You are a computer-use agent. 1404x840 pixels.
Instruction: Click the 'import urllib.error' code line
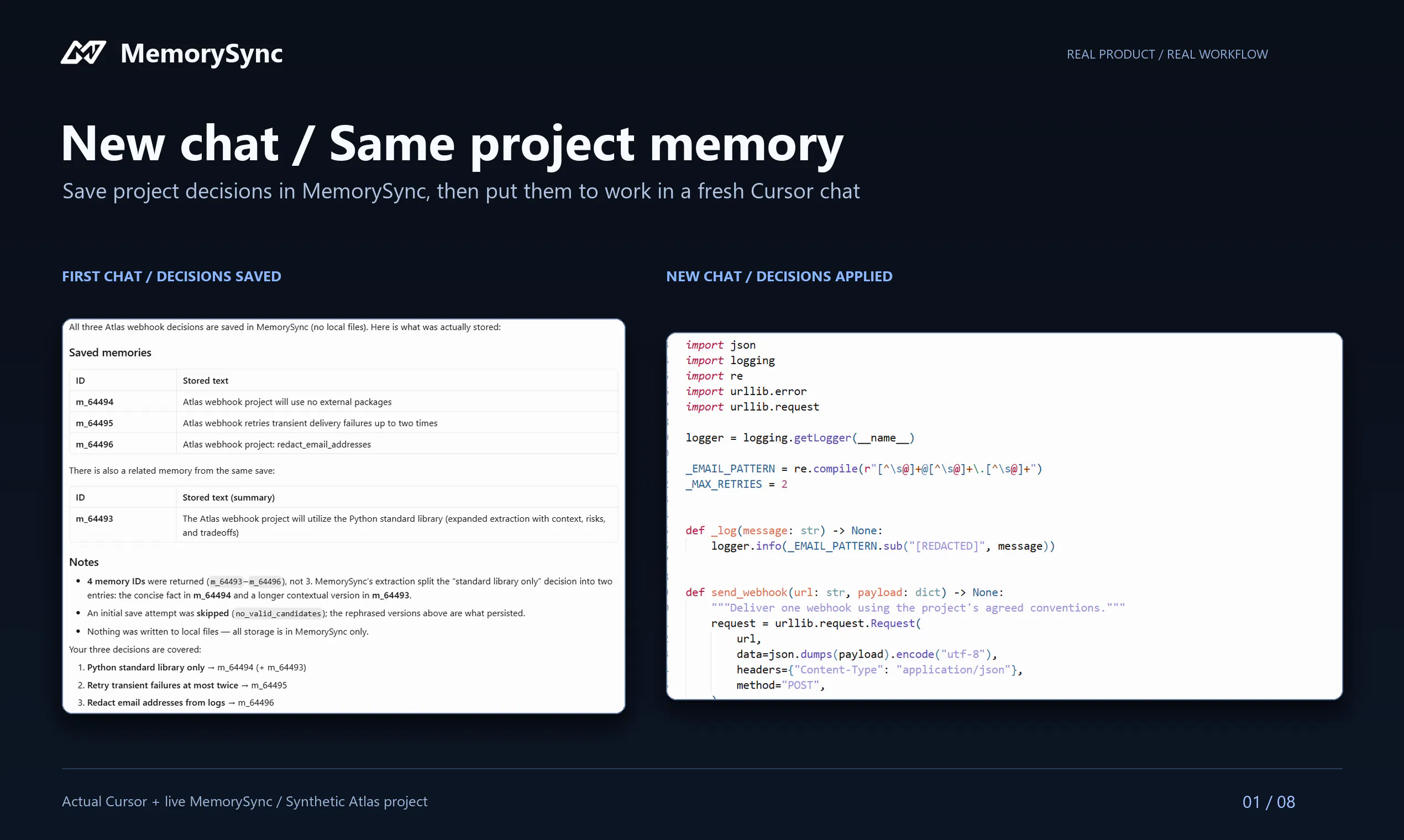click(746, 392)
